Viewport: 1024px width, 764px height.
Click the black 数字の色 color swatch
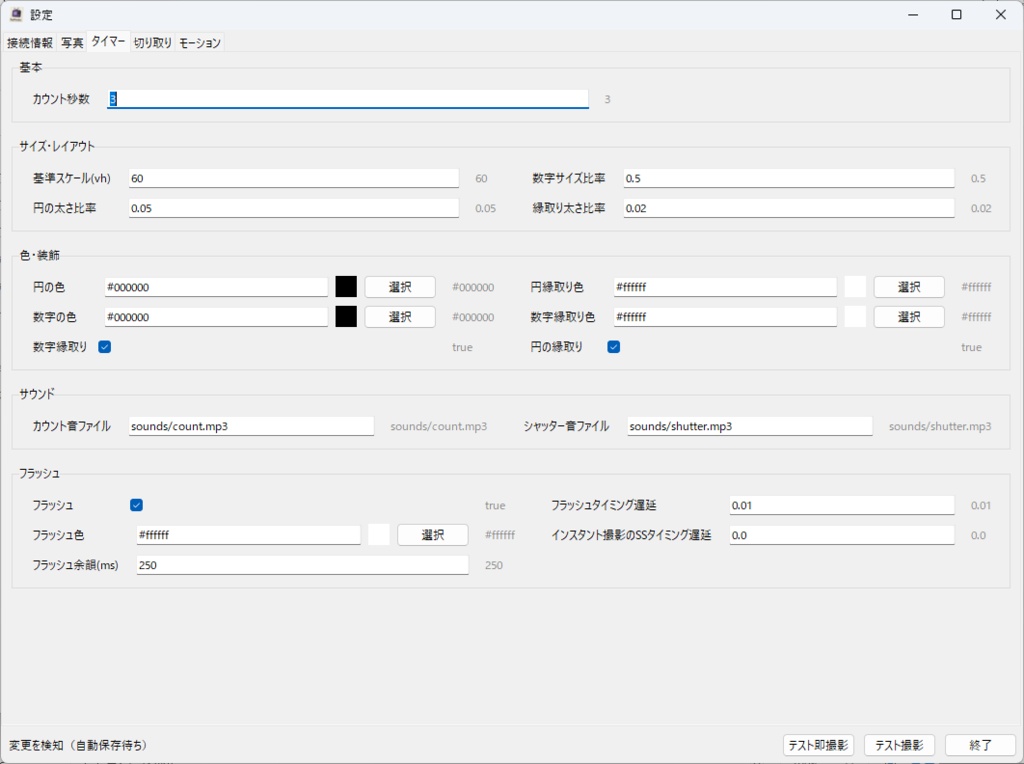tap(346, 317)
